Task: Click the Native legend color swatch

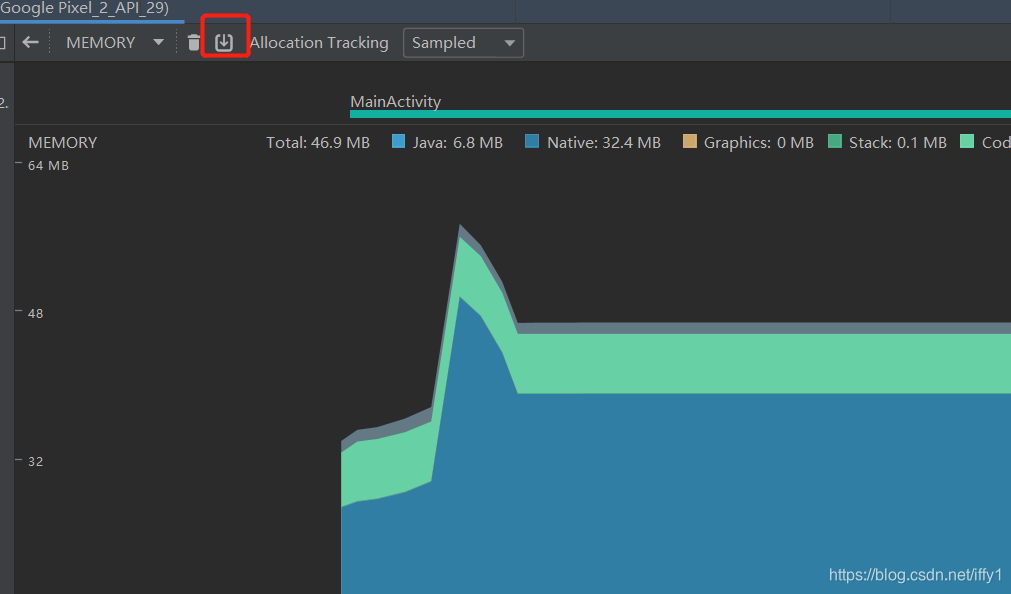Action: coord(532,141)
